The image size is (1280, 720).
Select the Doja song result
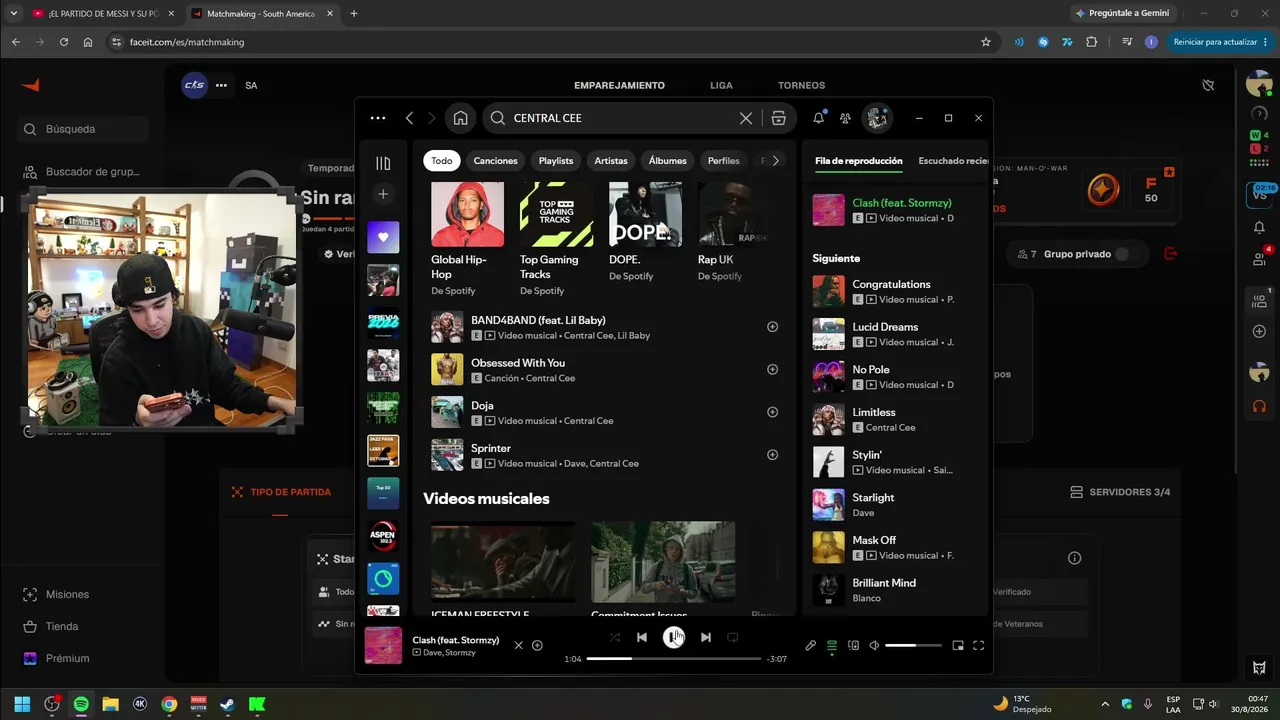pyautogui.click(x=605, y=412)
